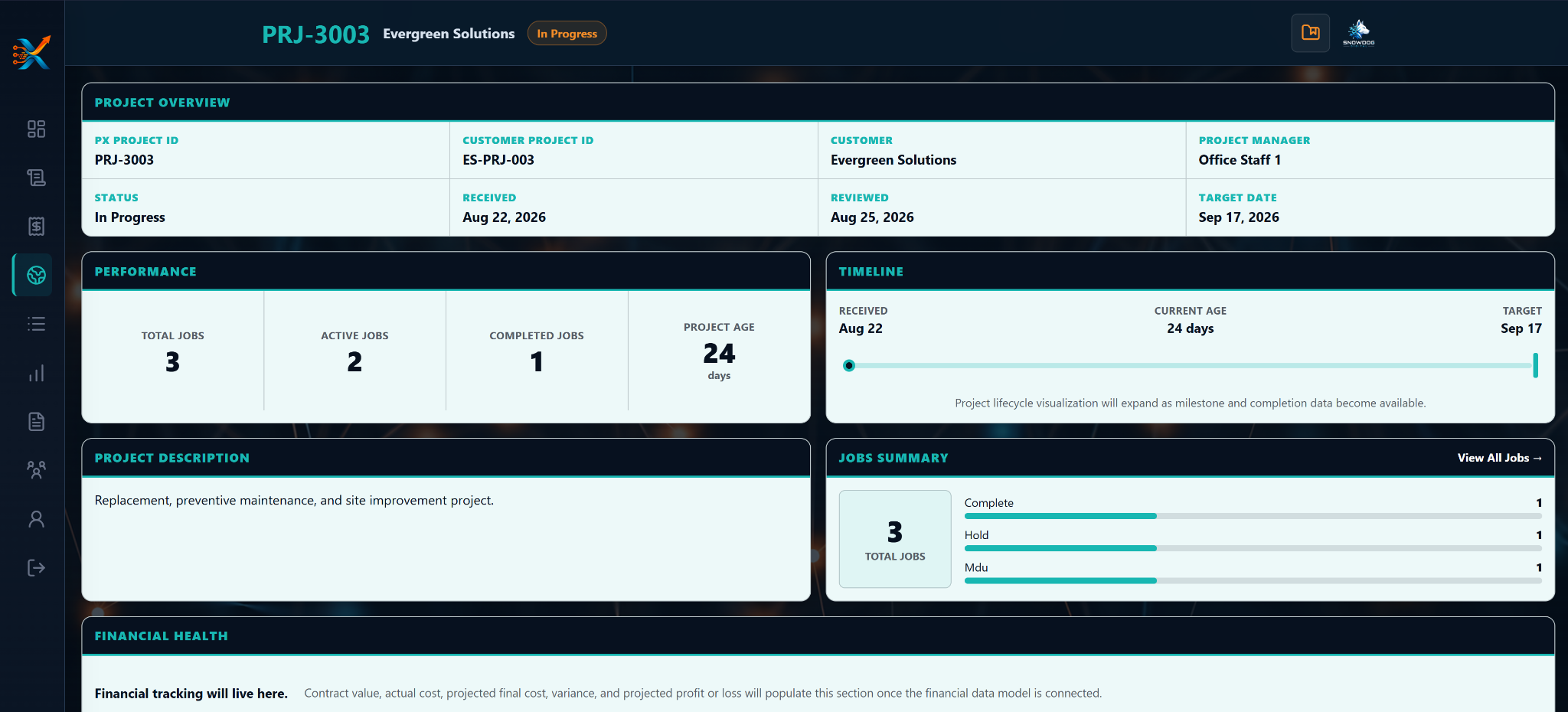Open the single user profile icon in sidebar
The image size is (1568, 712).
point(36,519)
